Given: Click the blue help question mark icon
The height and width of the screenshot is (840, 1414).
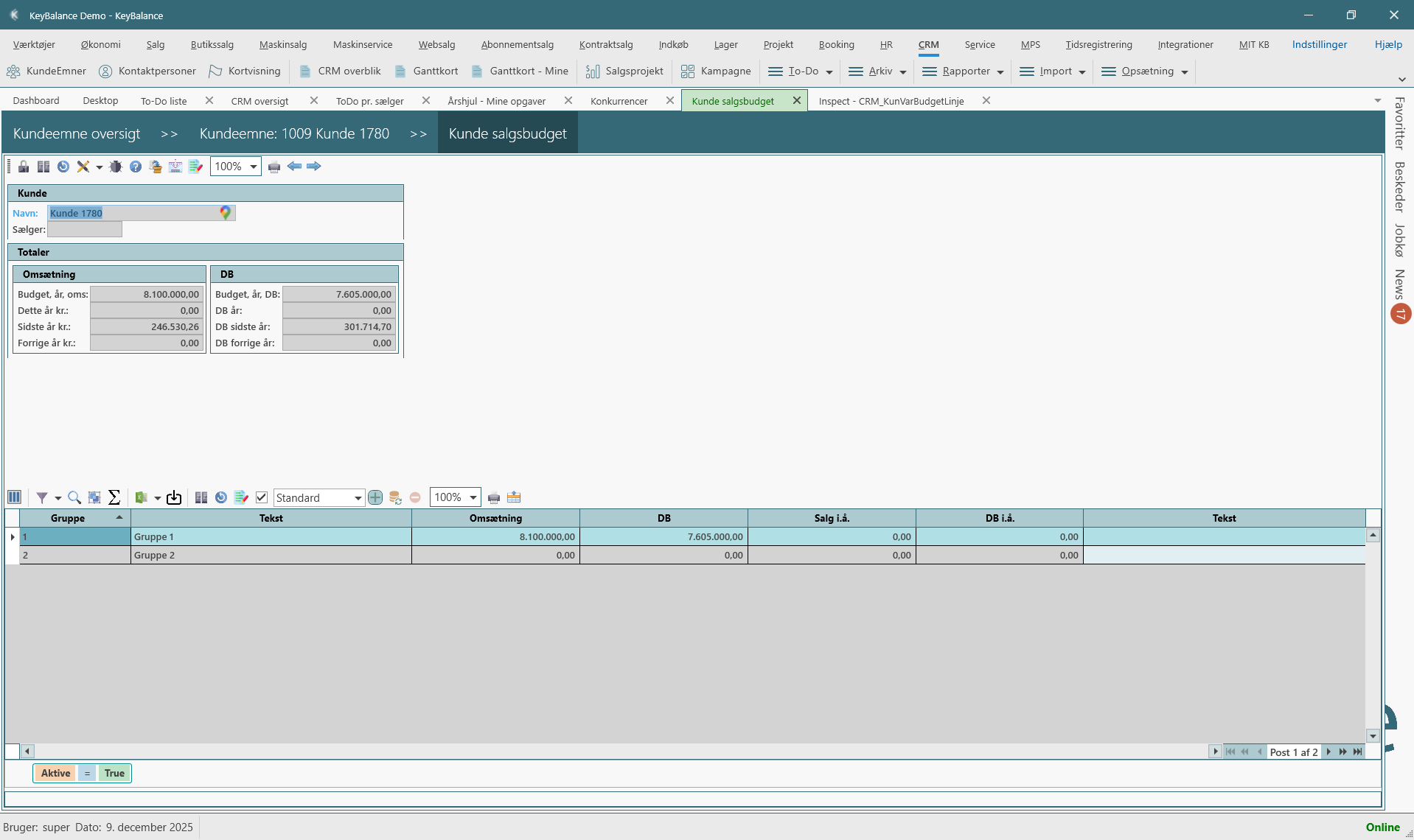Looking at the screenshot, I should 136,167.
